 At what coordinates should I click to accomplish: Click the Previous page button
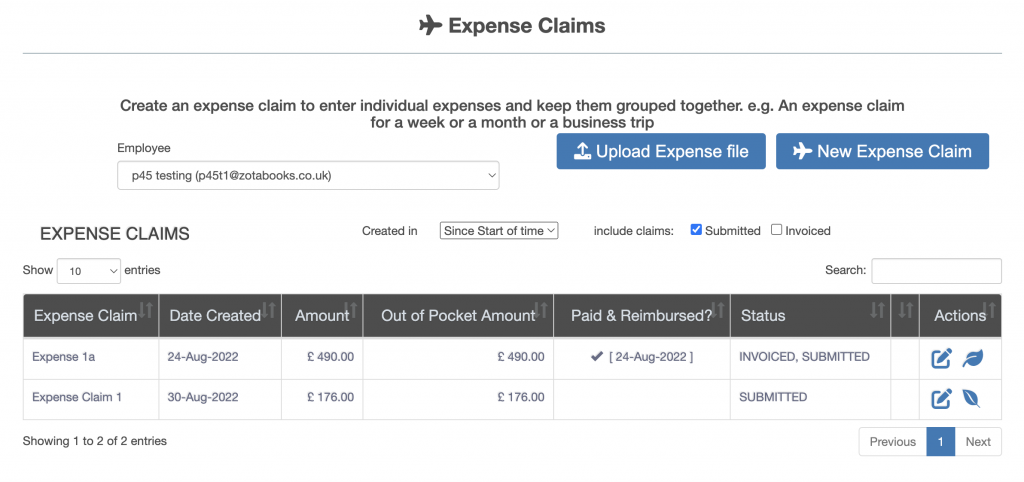tap(892, 442)
